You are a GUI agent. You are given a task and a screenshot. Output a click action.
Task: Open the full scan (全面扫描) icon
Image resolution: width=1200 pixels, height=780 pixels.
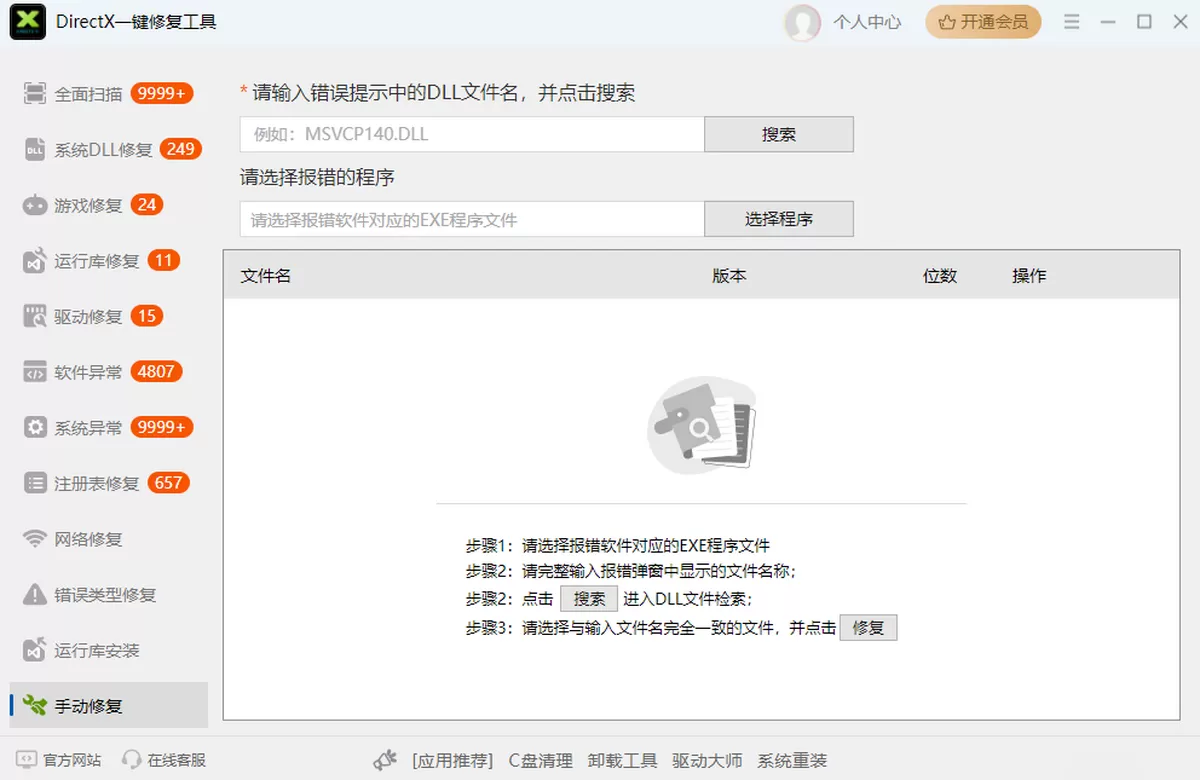tap(35, 94)
